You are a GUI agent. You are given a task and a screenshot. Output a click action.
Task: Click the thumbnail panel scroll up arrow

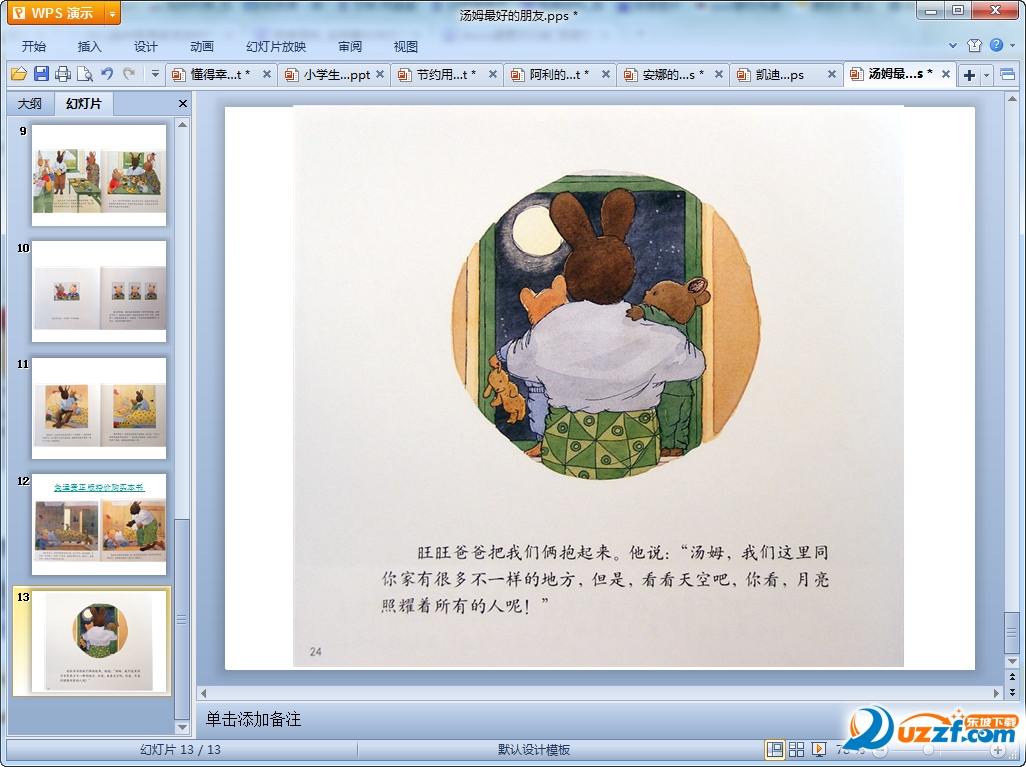pyautogui.click(x=183, y=124)
